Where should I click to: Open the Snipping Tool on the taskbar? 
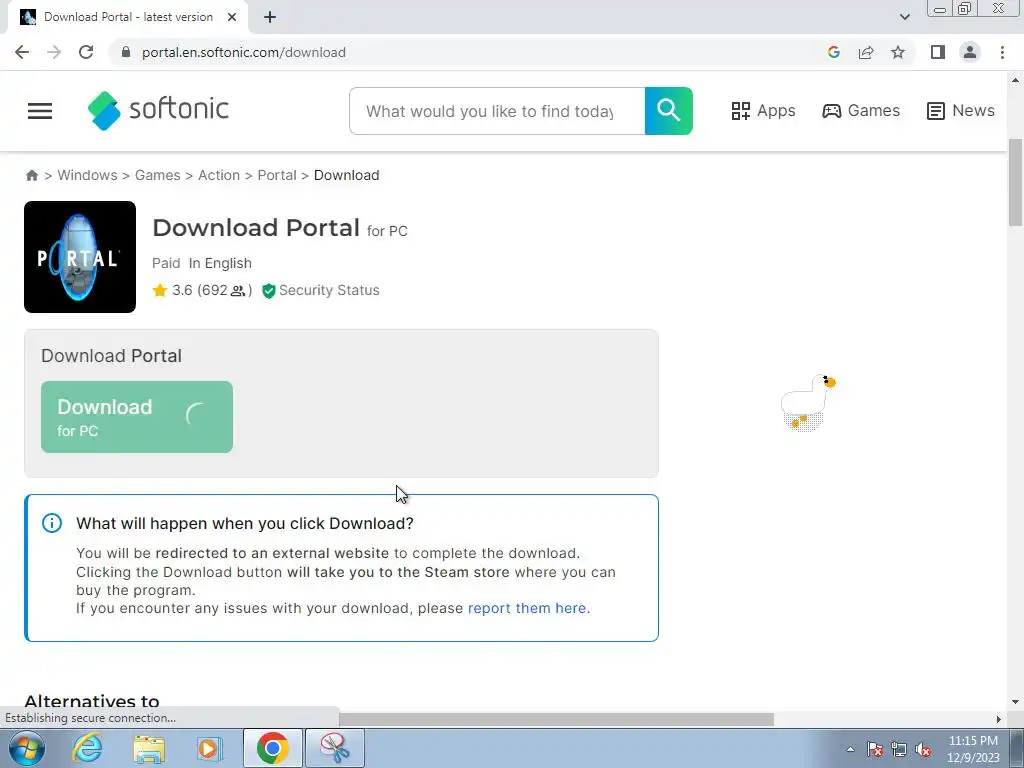click(334, 748)
